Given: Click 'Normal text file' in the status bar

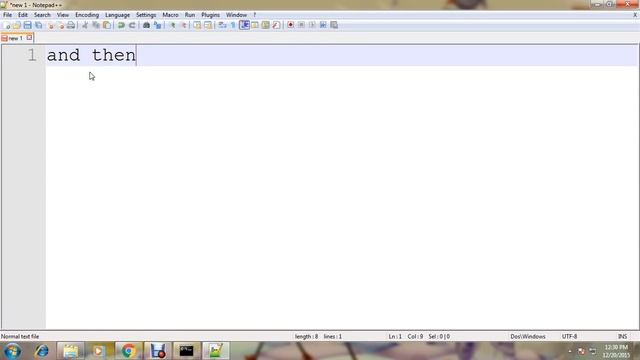Looking at the screenshot, I should 20,336.
